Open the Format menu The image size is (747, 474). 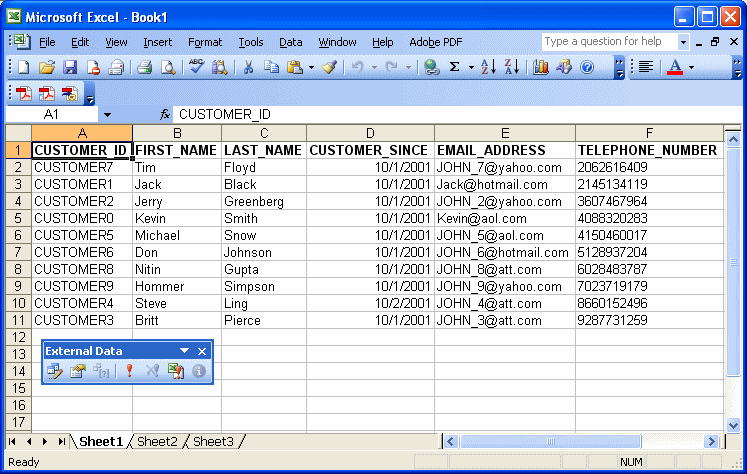click(205, 42)
